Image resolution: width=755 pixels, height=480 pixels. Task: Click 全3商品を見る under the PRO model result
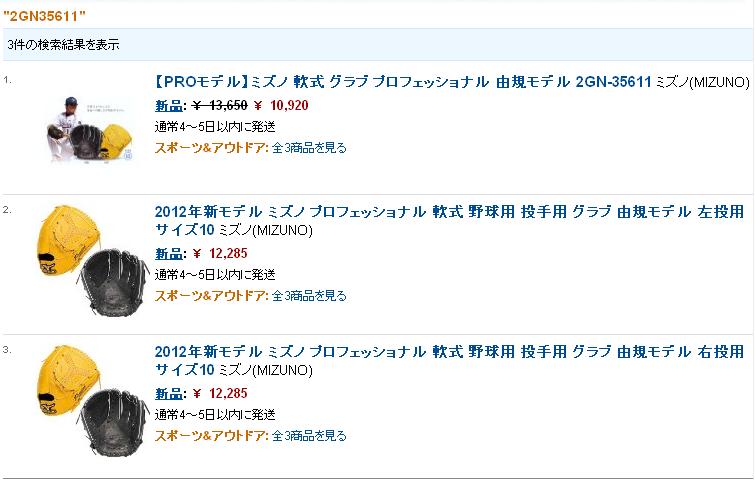pyautogui.click(x=309, y=148)
